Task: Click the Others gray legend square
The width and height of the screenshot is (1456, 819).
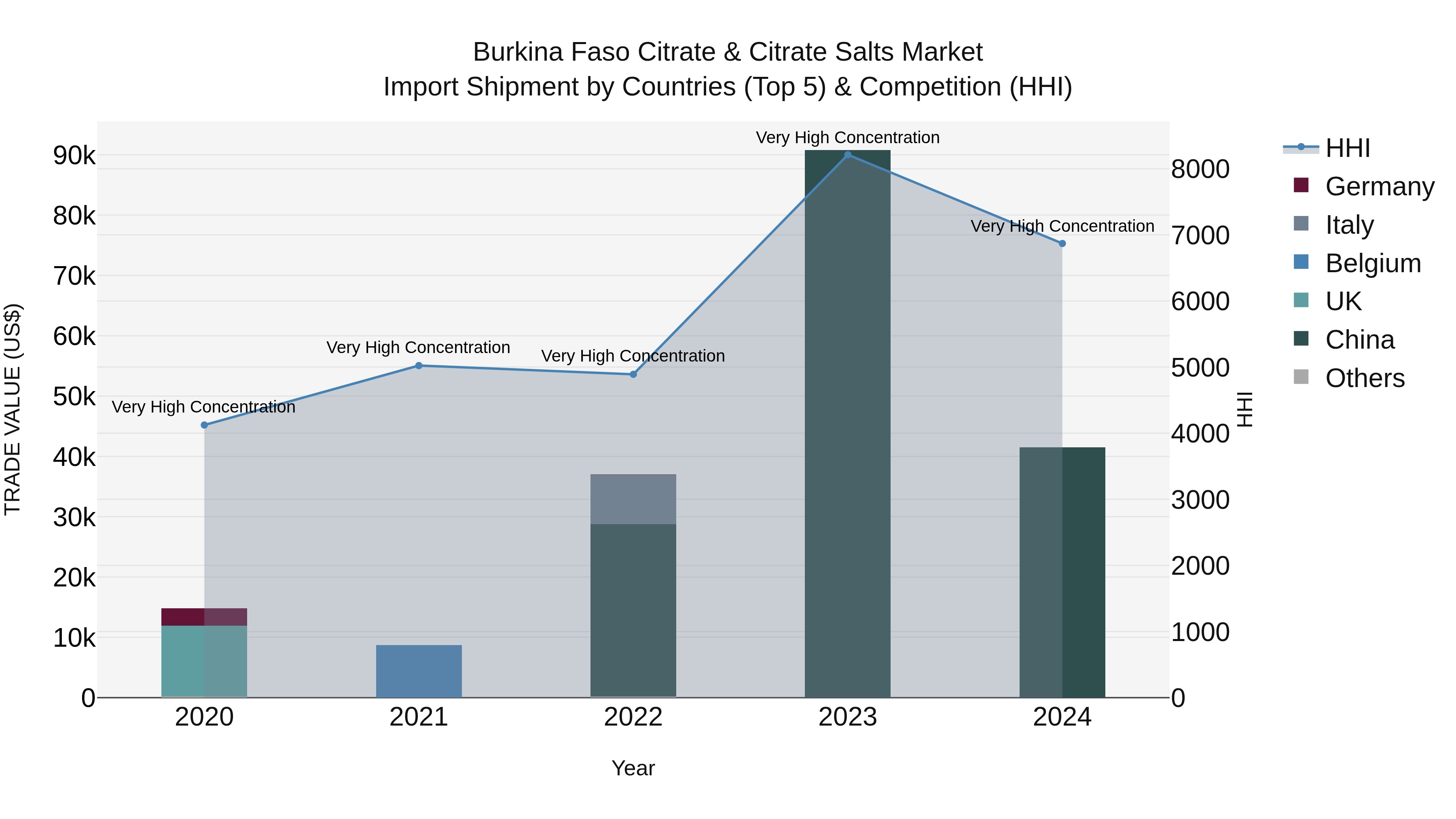Action: [1301, 377]
